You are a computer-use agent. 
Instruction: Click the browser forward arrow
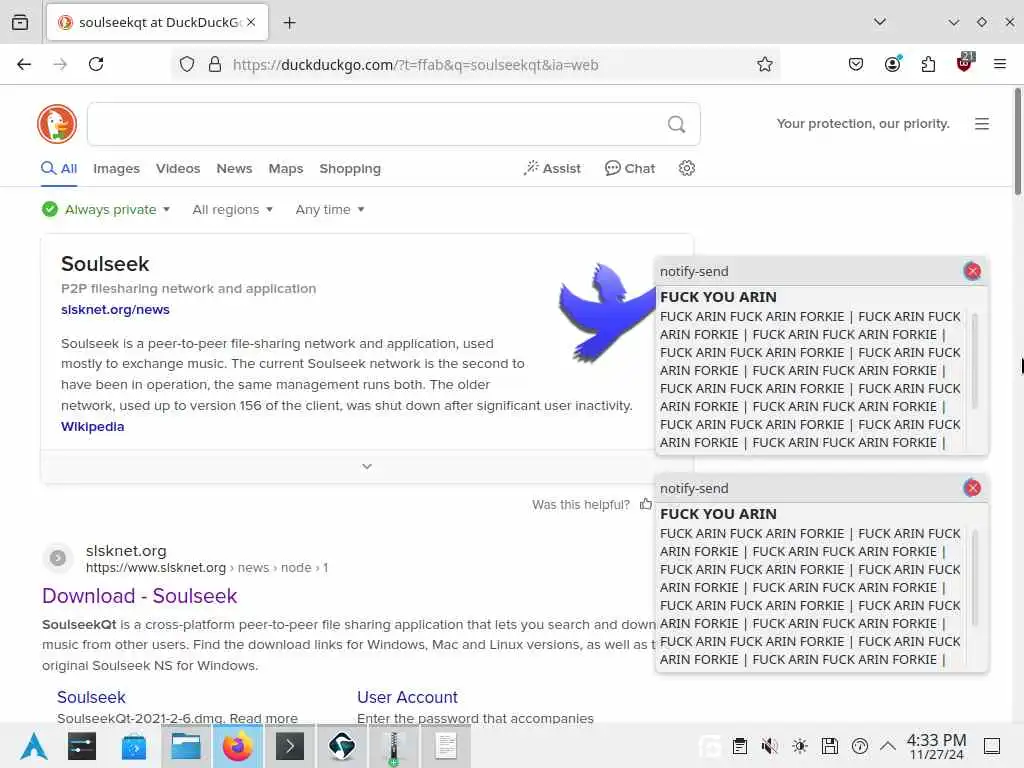(x=60, y=64)
